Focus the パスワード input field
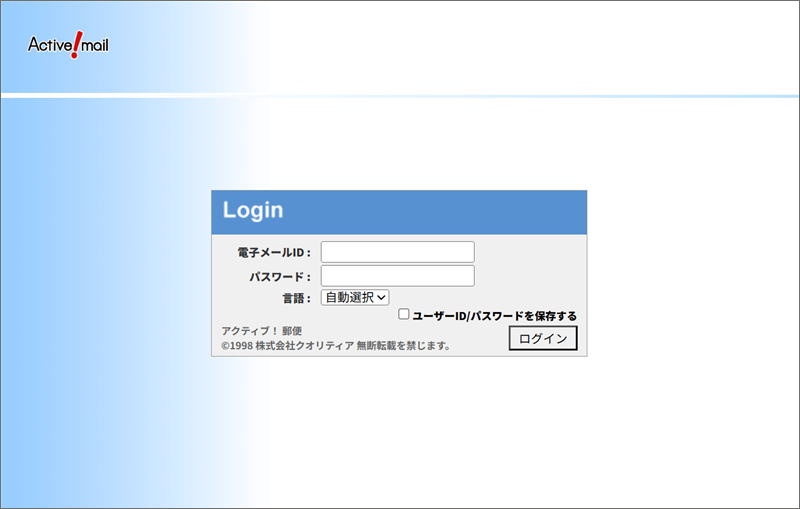Image resolution: width=800 pixels, height=509 pixels. click(x=397, y=275)
